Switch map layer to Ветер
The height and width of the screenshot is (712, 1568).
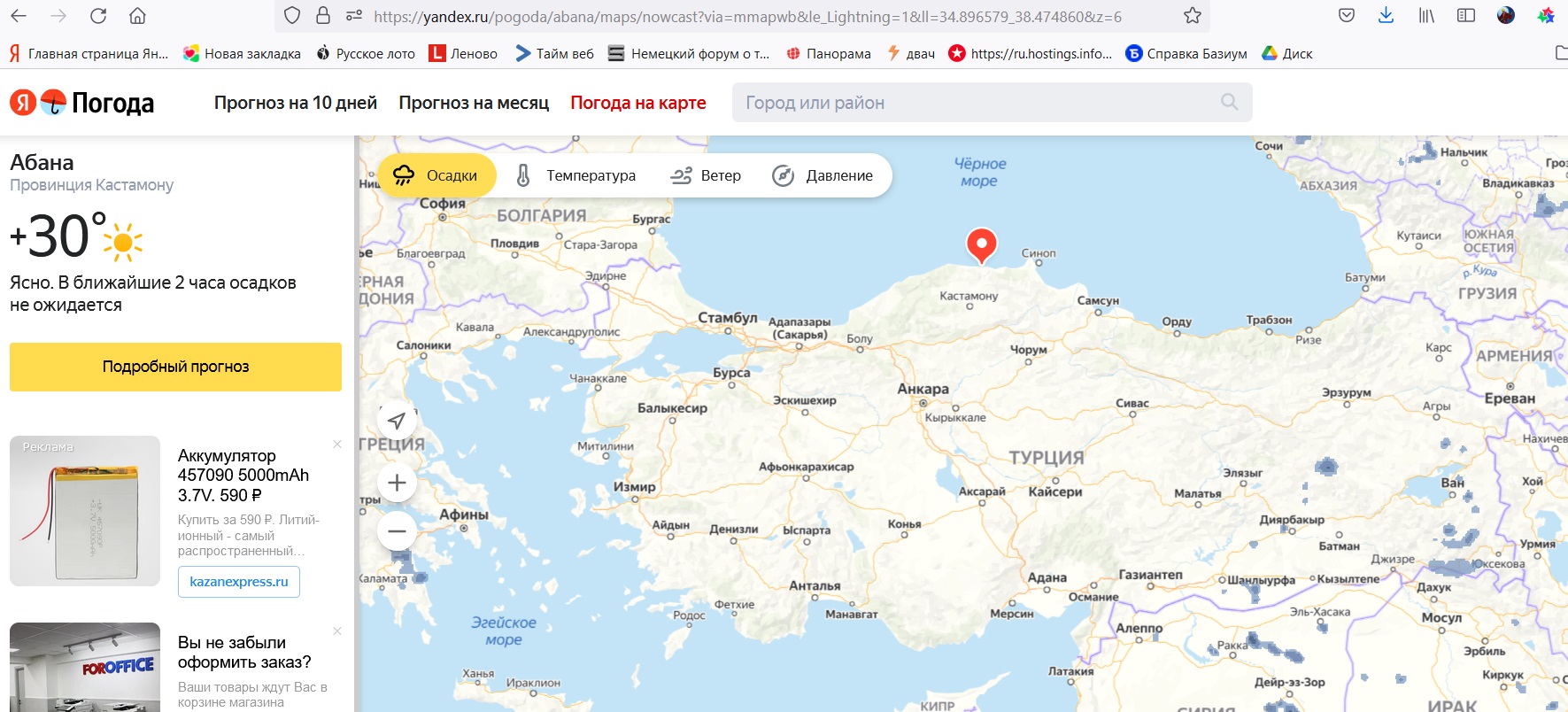click(706, 175)
